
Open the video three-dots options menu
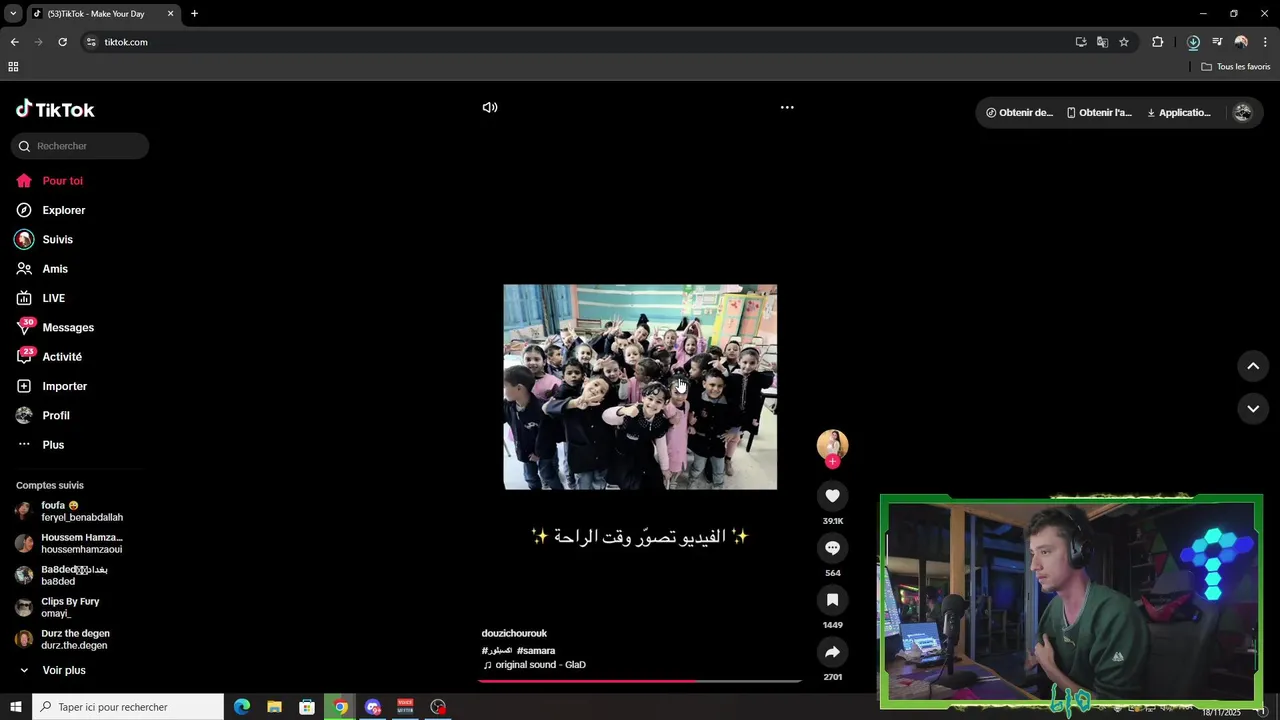coord(787,107)
